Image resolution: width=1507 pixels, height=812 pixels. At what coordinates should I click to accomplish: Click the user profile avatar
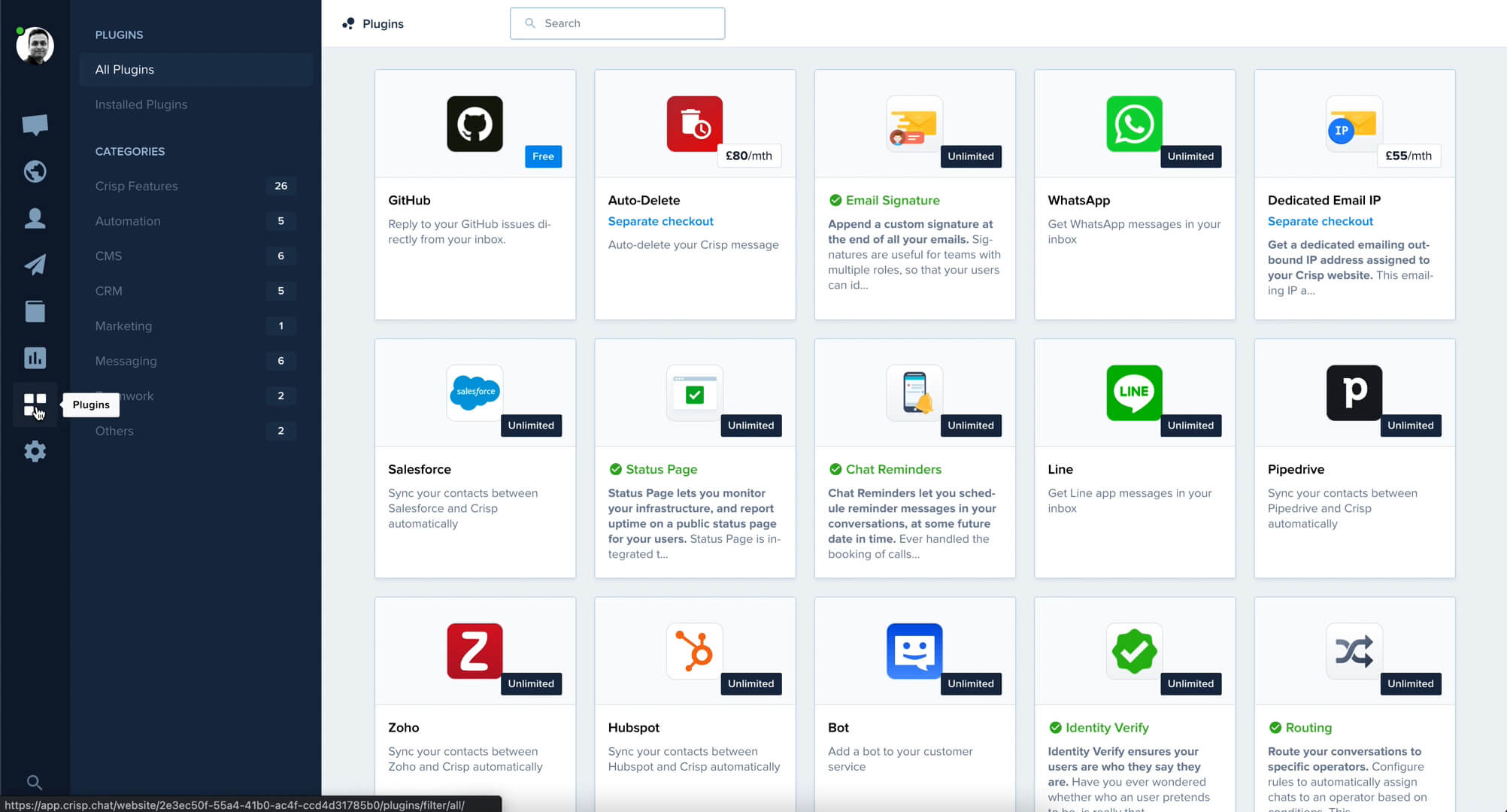(x=35, y=45)
